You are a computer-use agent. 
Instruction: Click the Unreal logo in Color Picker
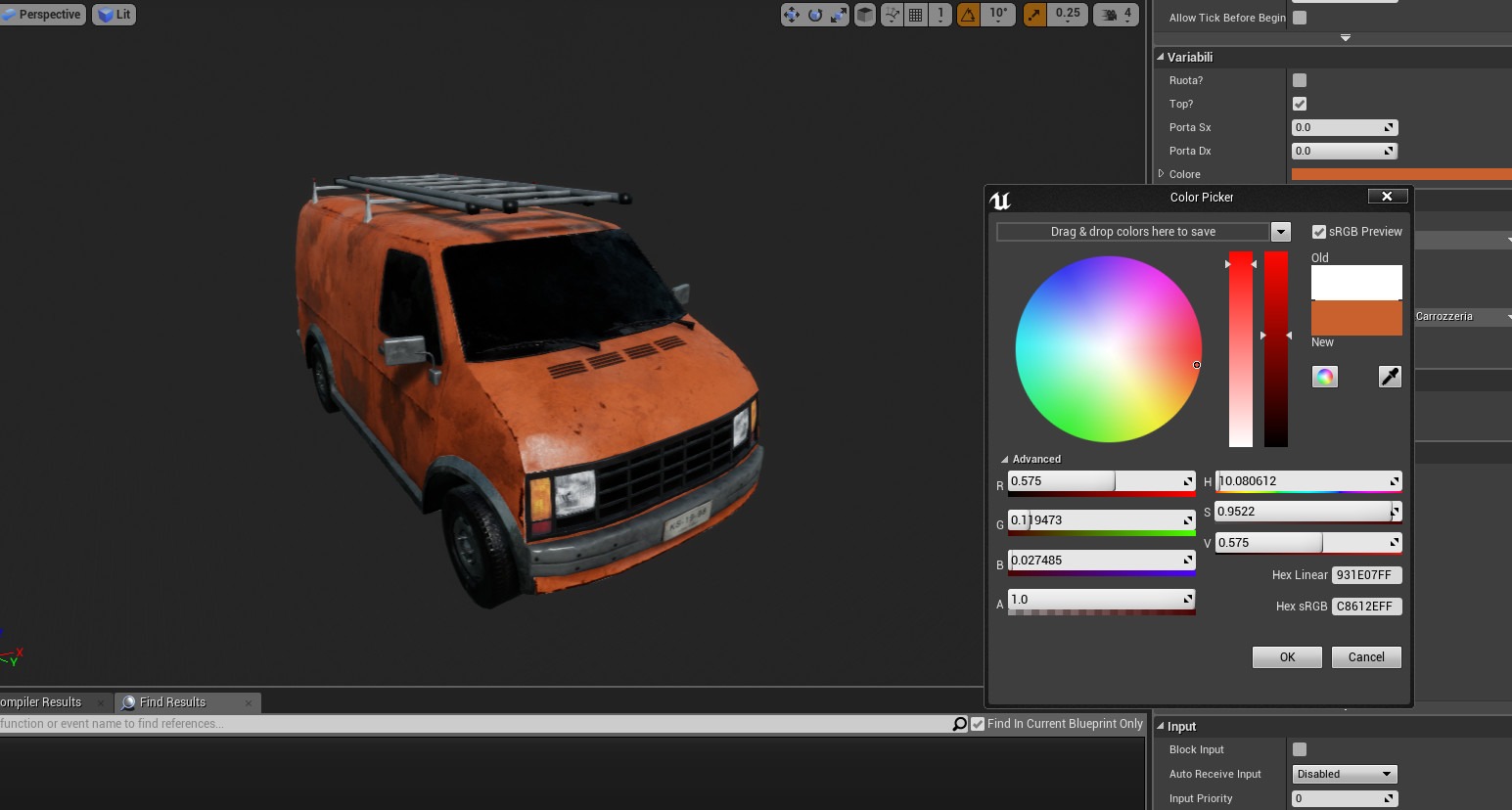point(1000,201)
